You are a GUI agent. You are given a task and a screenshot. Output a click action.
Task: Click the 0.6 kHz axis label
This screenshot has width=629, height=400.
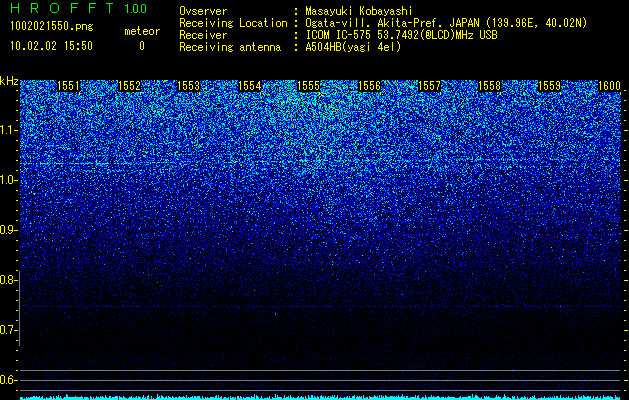pos(8,380)
